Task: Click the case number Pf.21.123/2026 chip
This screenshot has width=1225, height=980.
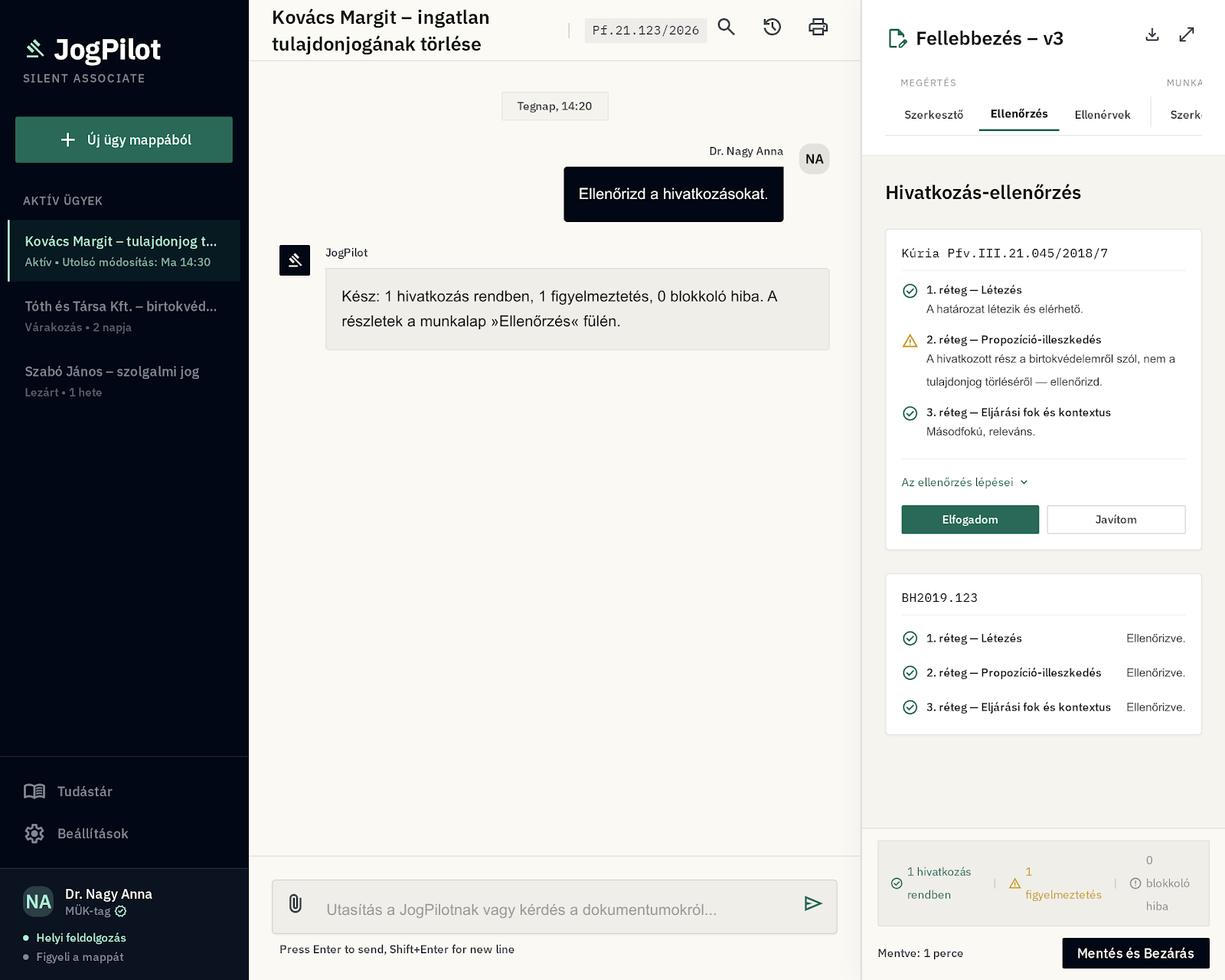Action: [x=645, y=30]
